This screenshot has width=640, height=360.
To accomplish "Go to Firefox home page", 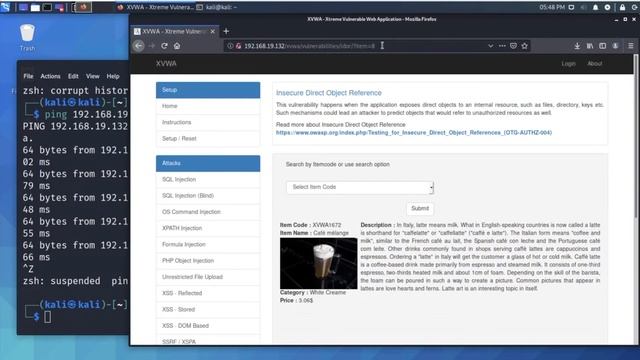I will tap(177, 46).
